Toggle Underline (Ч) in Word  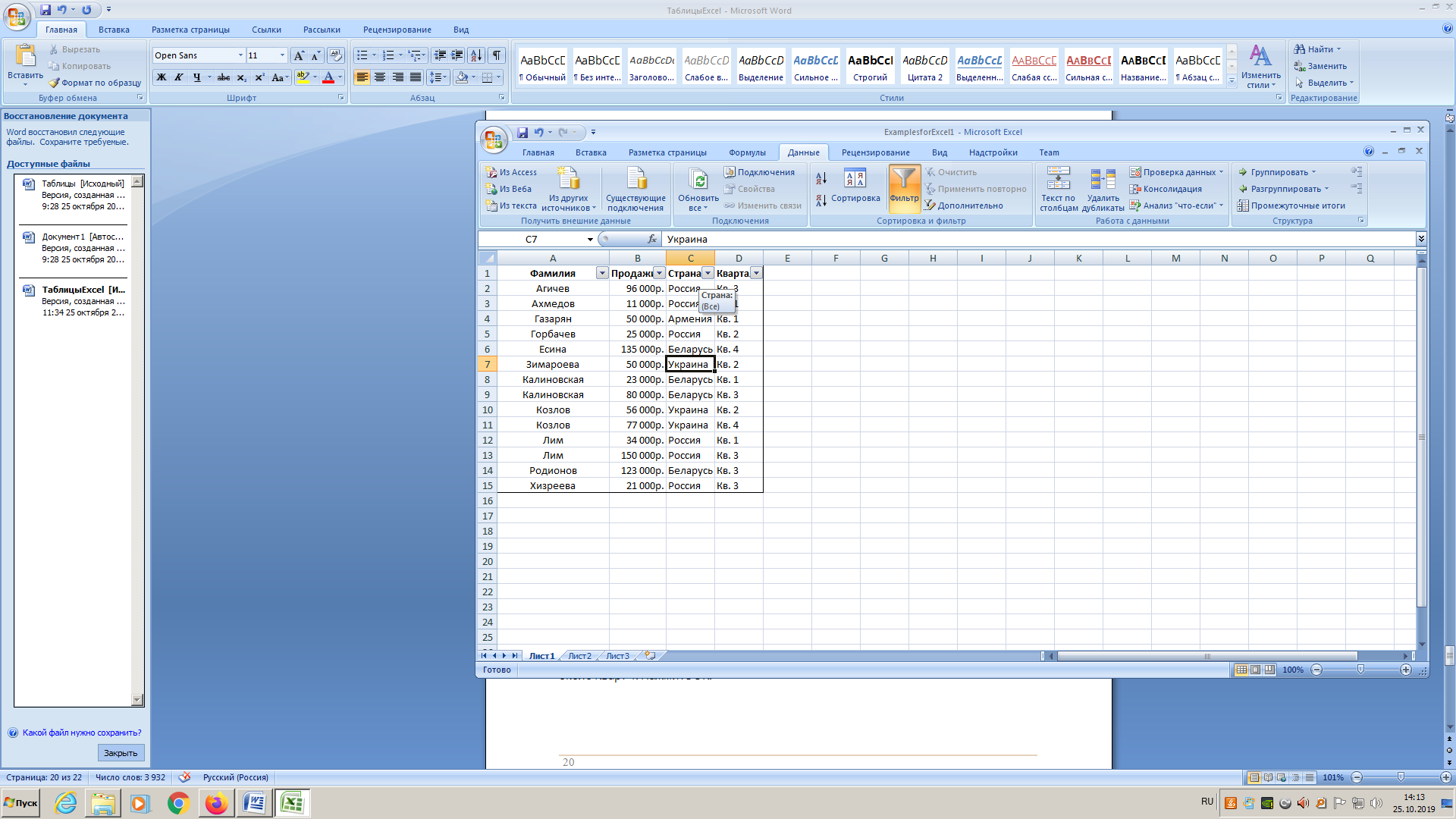click(197, 78)
